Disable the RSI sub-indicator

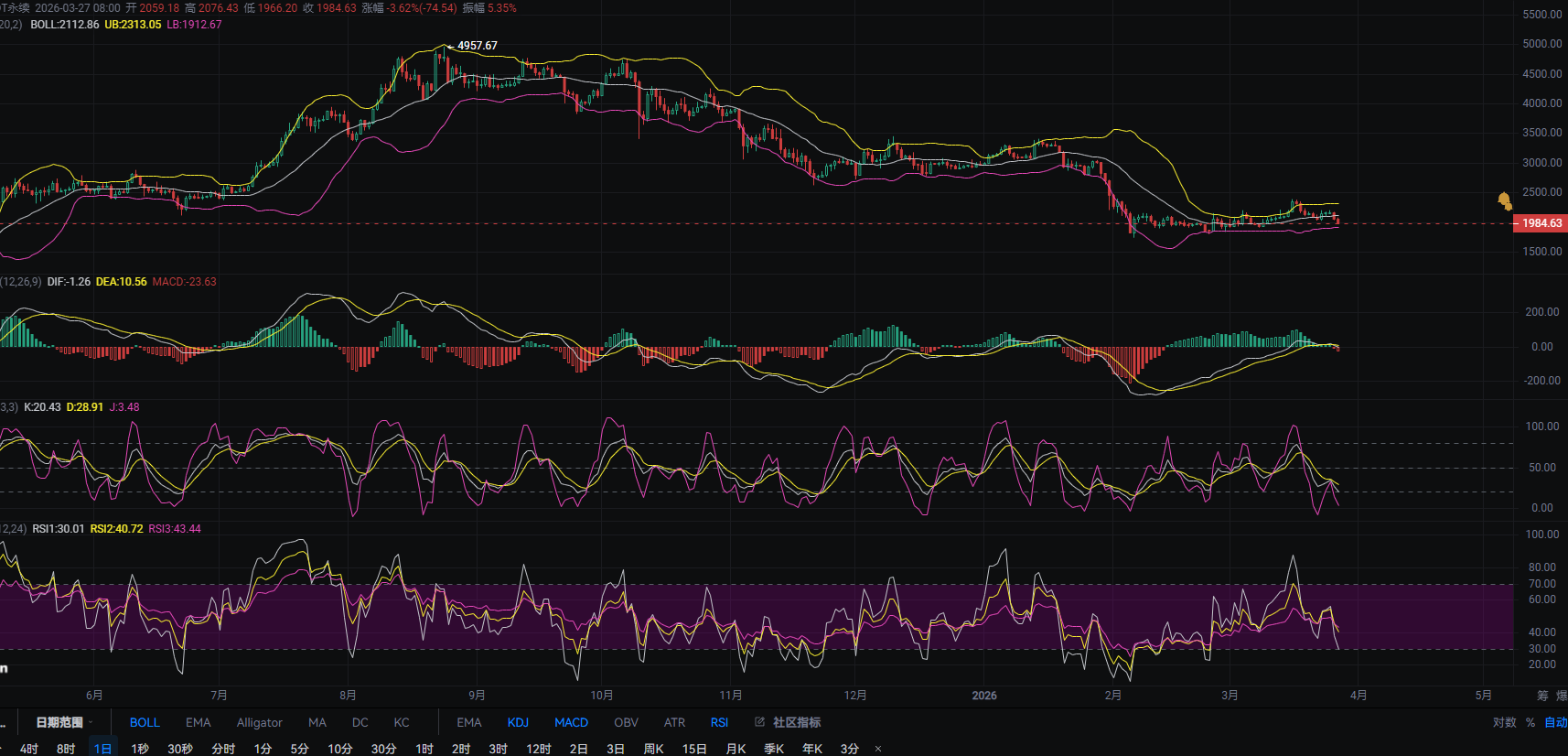[x=719, y=722]
